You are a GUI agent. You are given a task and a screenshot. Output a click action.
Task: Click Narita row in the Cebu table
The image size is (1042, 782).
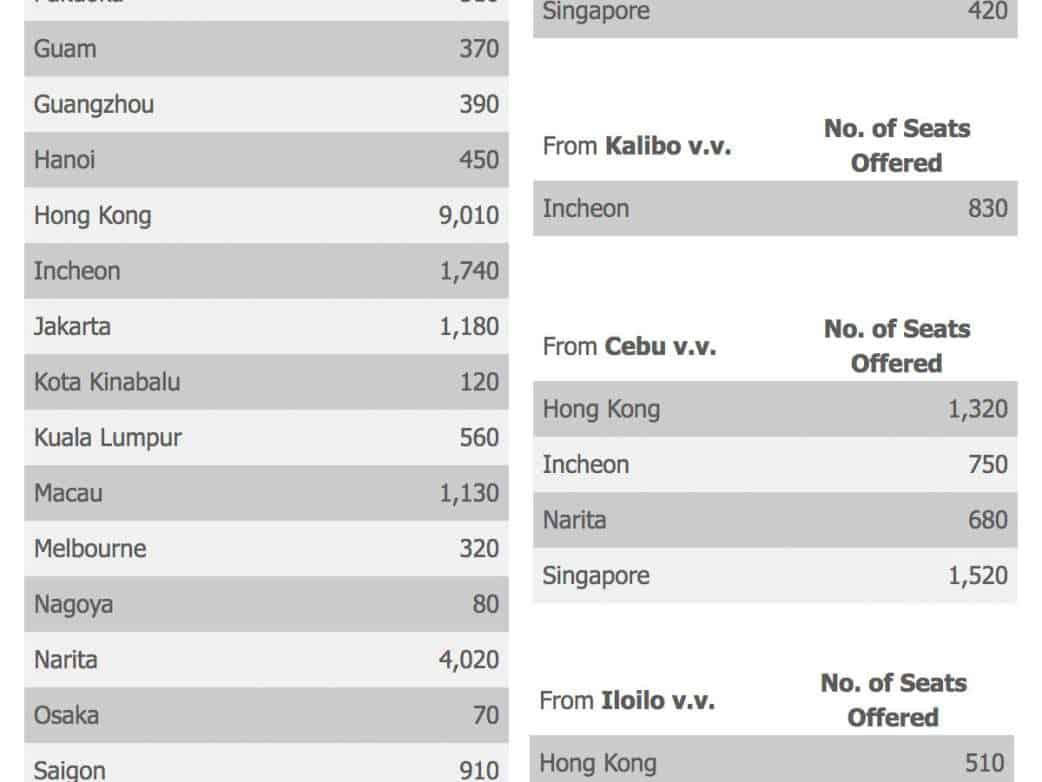775,520
